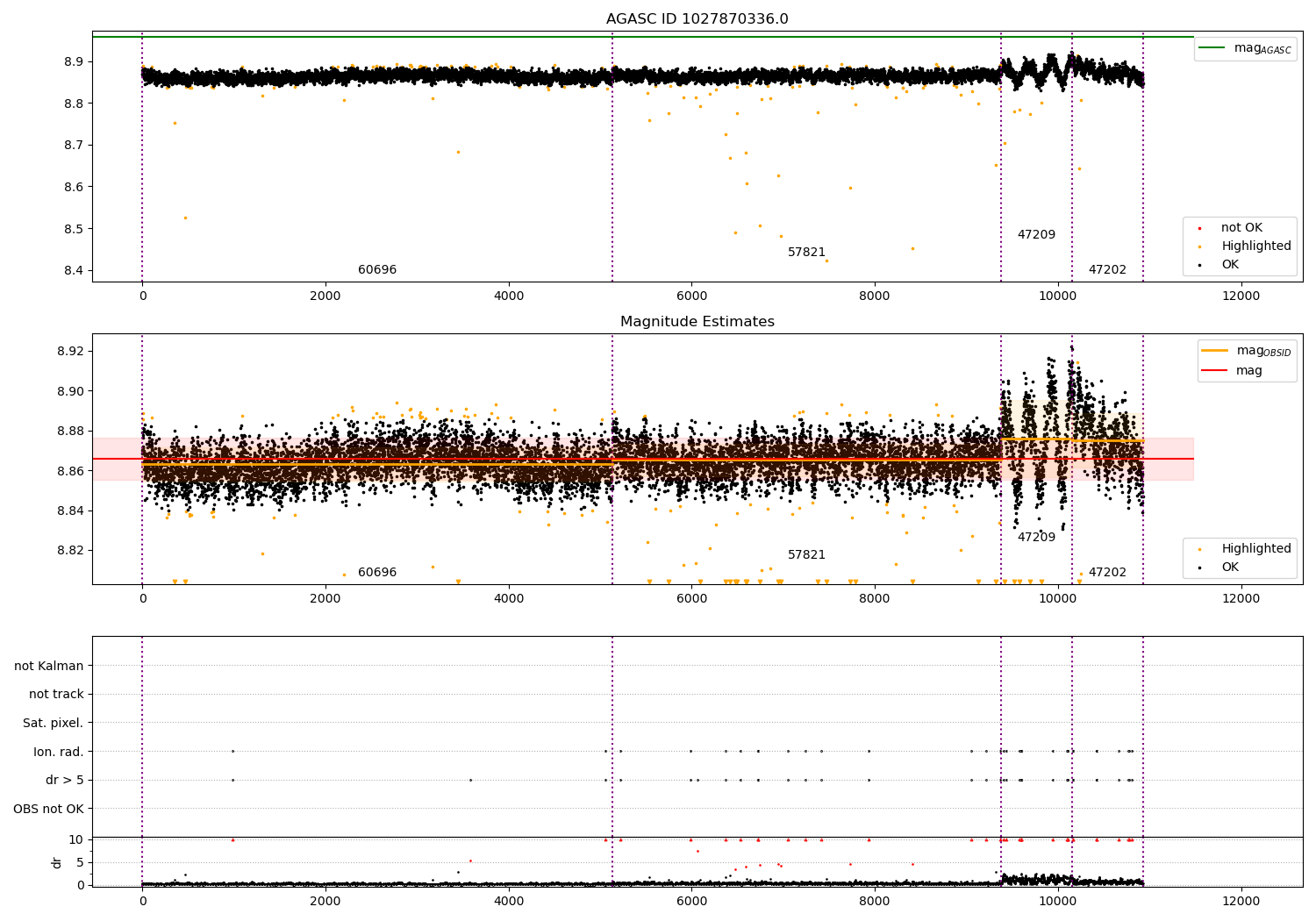
Task: Click the 12000 x-tick of the bottom plot
Action: click(1241, 901)
